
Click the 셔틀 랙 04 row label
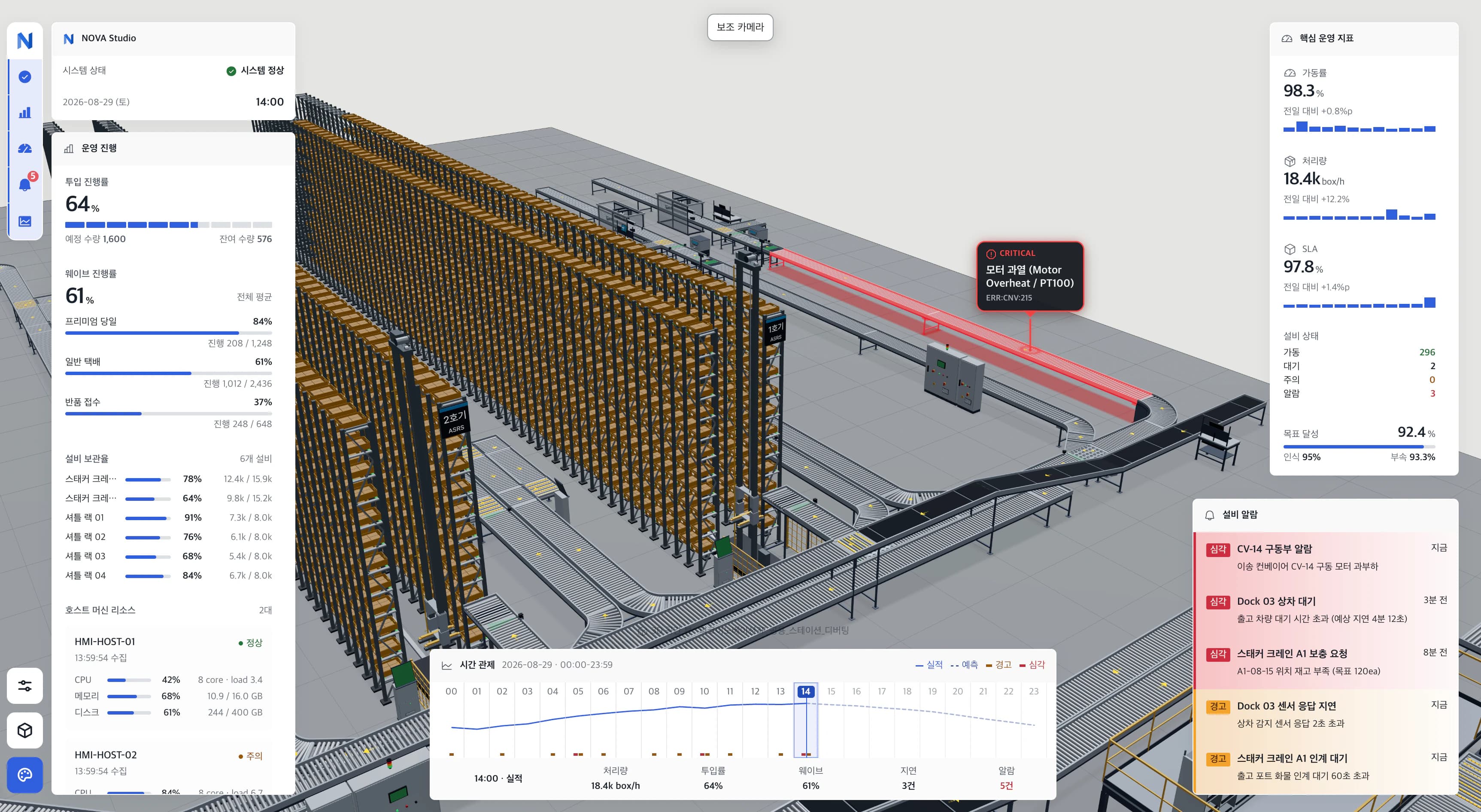click(85, 575)
